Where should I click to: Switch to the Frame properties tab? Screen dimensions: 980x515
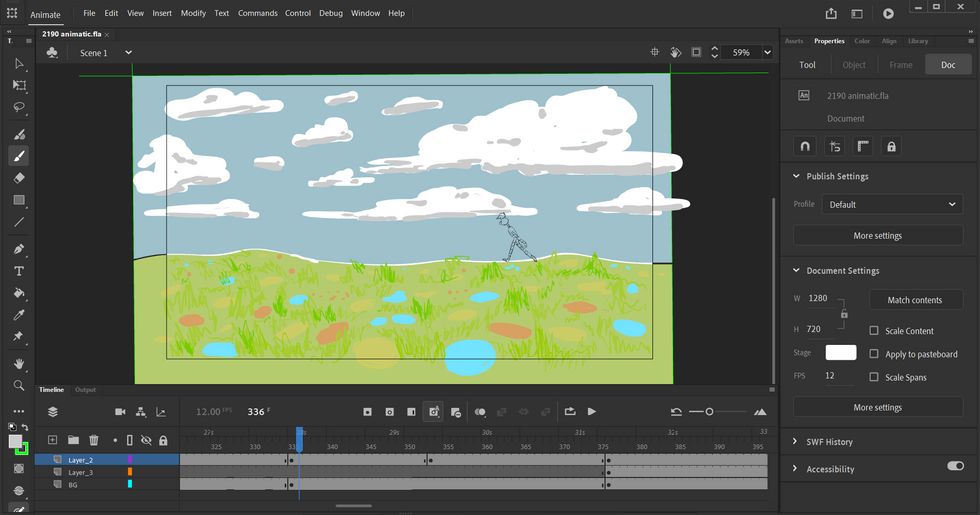(x=901, y=64)
